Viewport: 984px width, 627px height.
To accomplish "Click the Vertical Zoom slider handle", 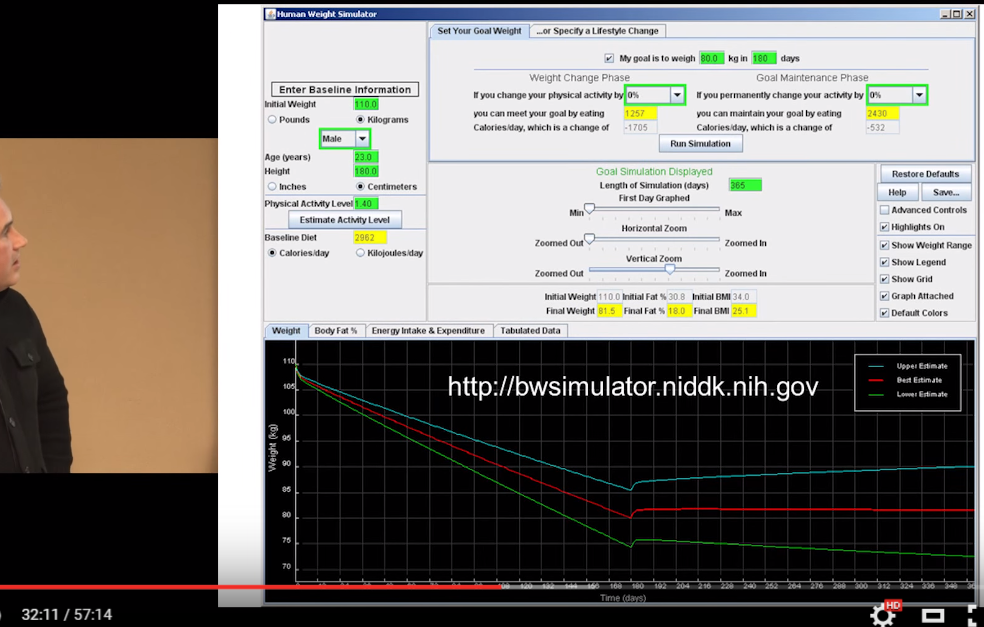I will click(x=669, y=268).
